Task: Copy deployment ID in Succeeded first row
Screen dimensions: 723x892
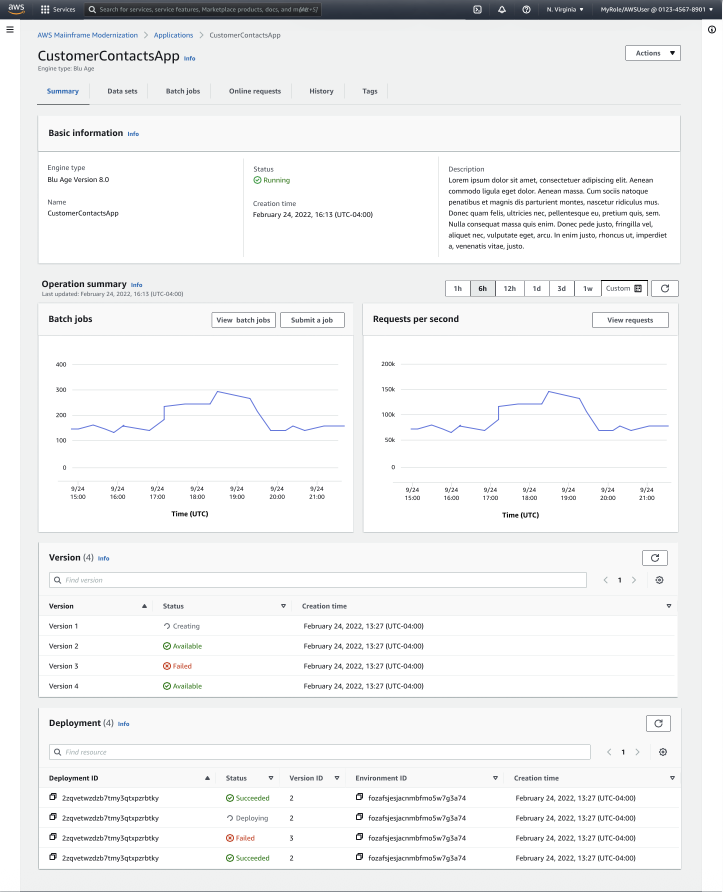Action: tap(53, 798)
